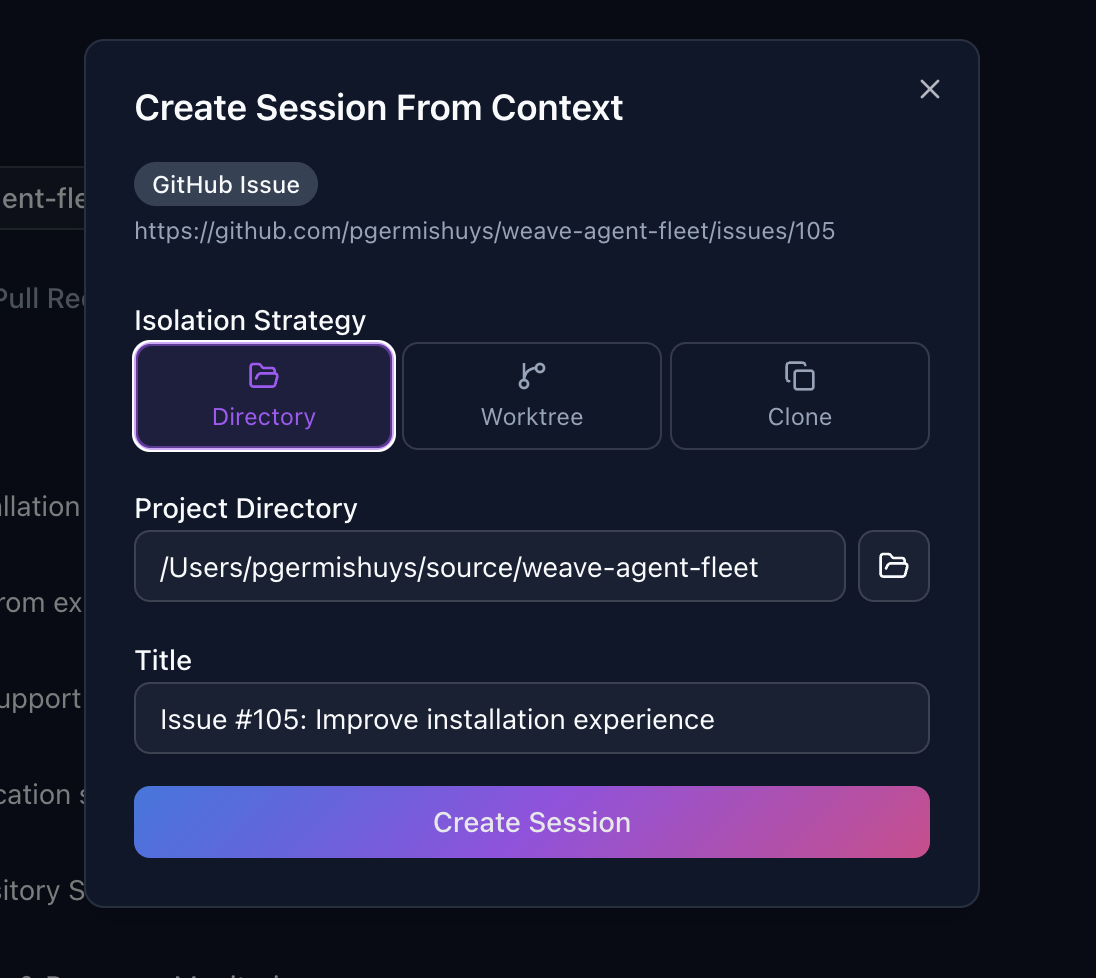Click the title text mentioning installation experience

click(435, 719)
